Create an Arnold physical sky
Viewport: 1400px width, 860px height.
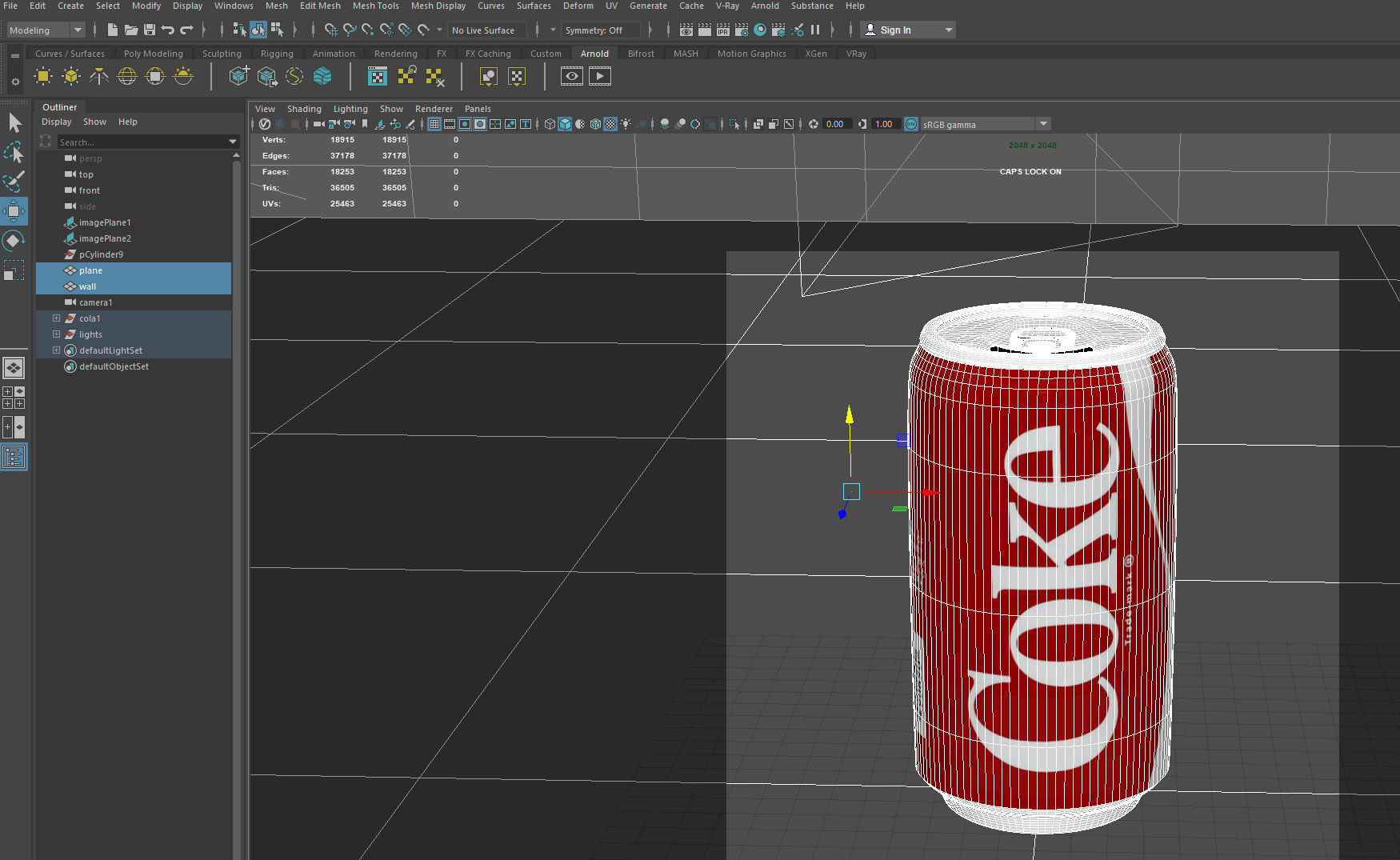183,77
